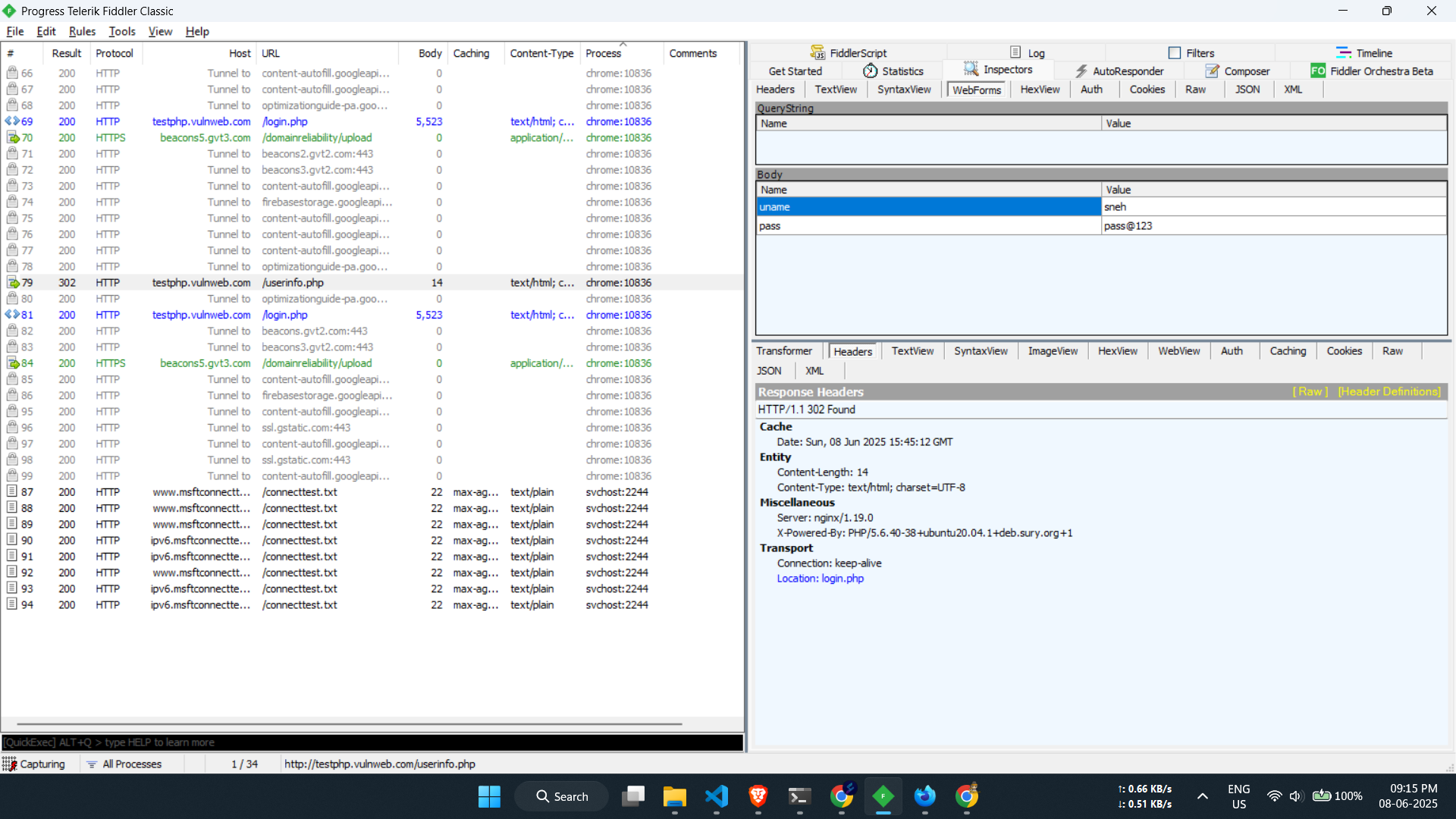Open Windows Start menu
This screenshot has height=819, width=1456.
pos(489,796)
